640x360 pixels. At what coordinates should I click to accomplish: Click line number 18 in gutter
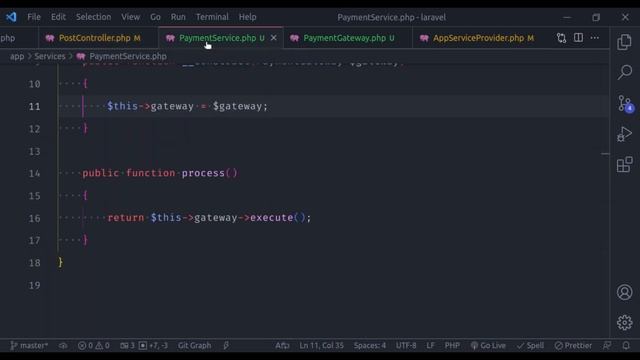point(34,263)
